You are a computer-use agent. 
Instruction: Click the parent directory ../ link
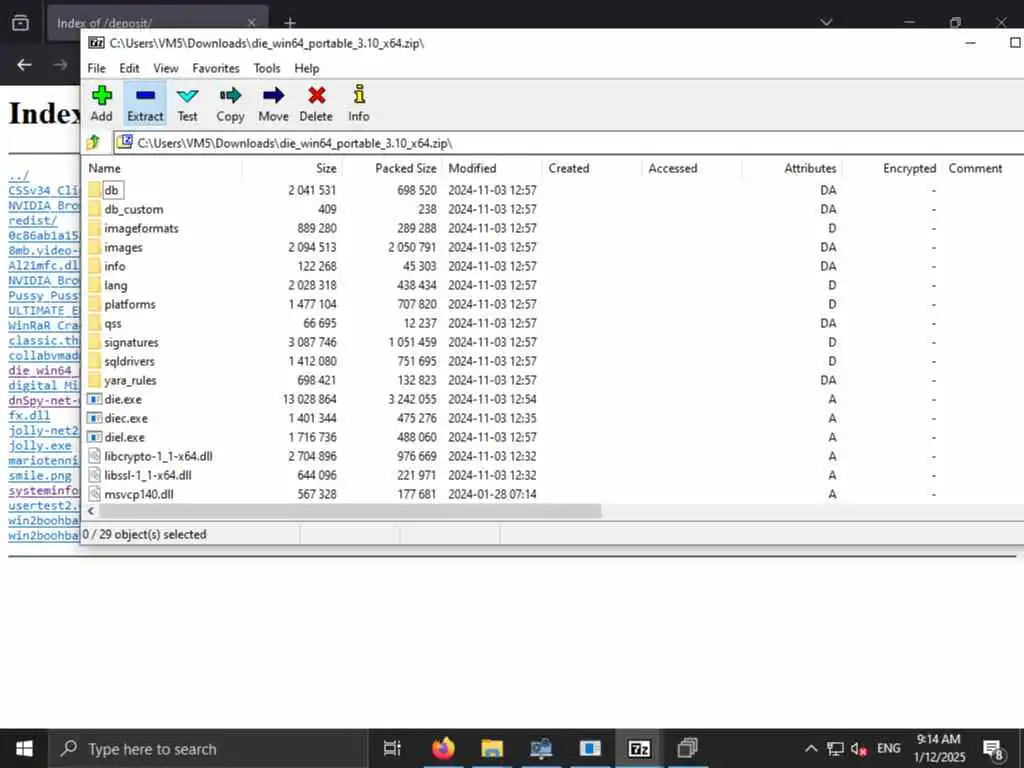click(18, 176)
